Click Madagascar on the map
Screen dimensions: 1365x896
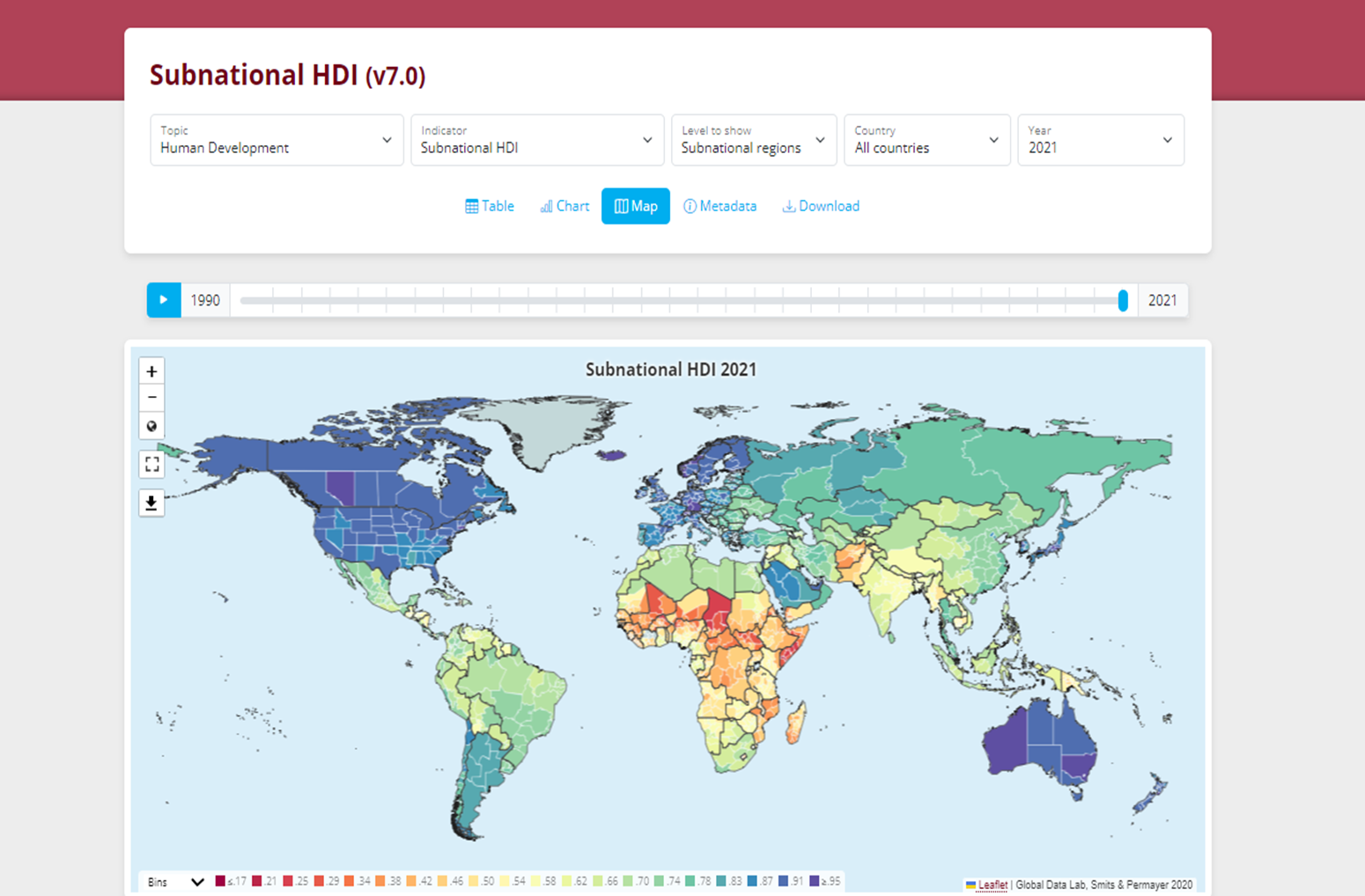[x=794, y=723]
